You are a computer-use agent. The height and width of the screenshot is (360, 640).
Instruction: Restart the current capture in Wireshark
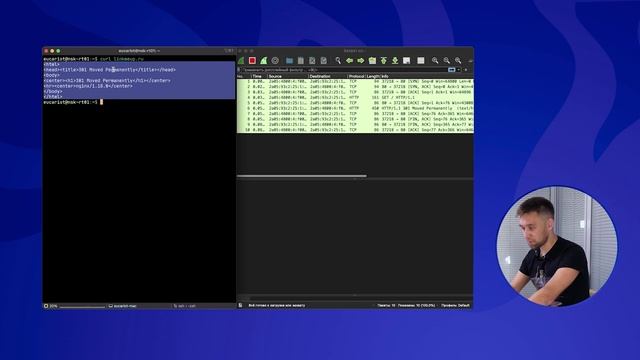coord(264,60)
